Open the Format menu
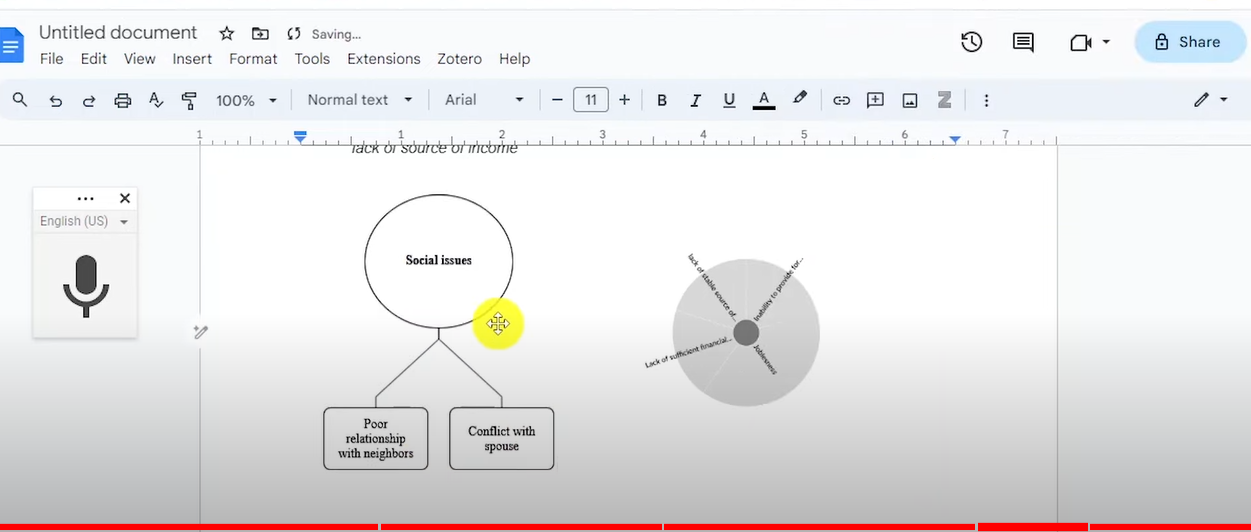 coord(253,59)
